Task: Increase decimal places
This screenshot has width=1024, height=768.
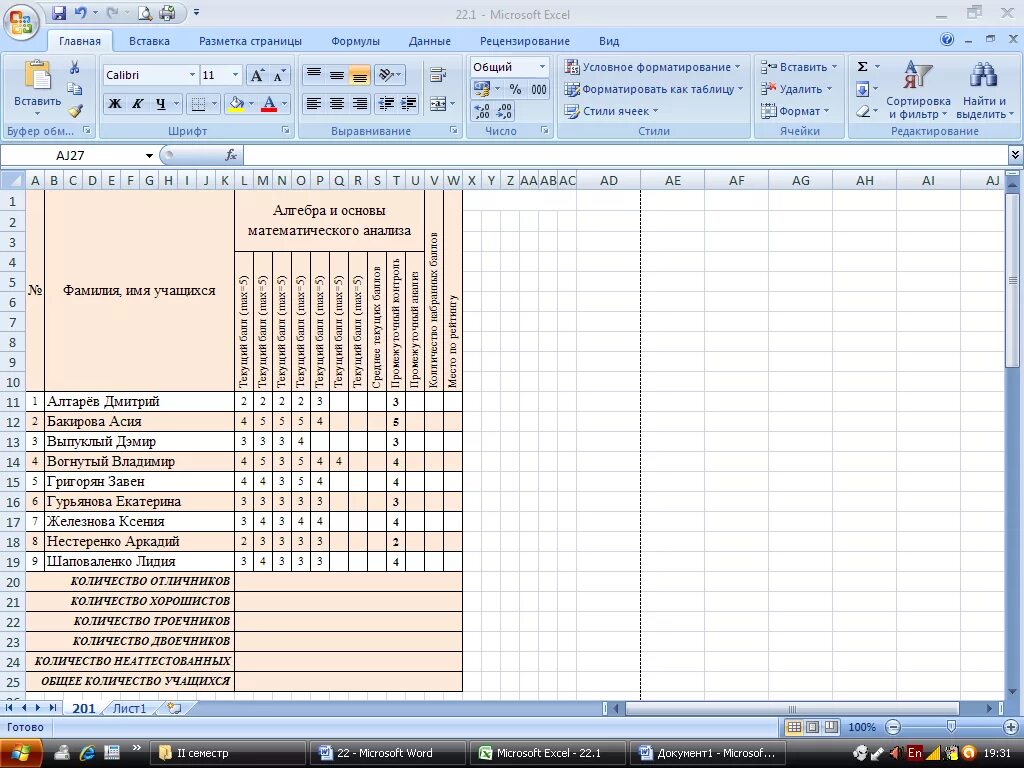Action: 481,112
